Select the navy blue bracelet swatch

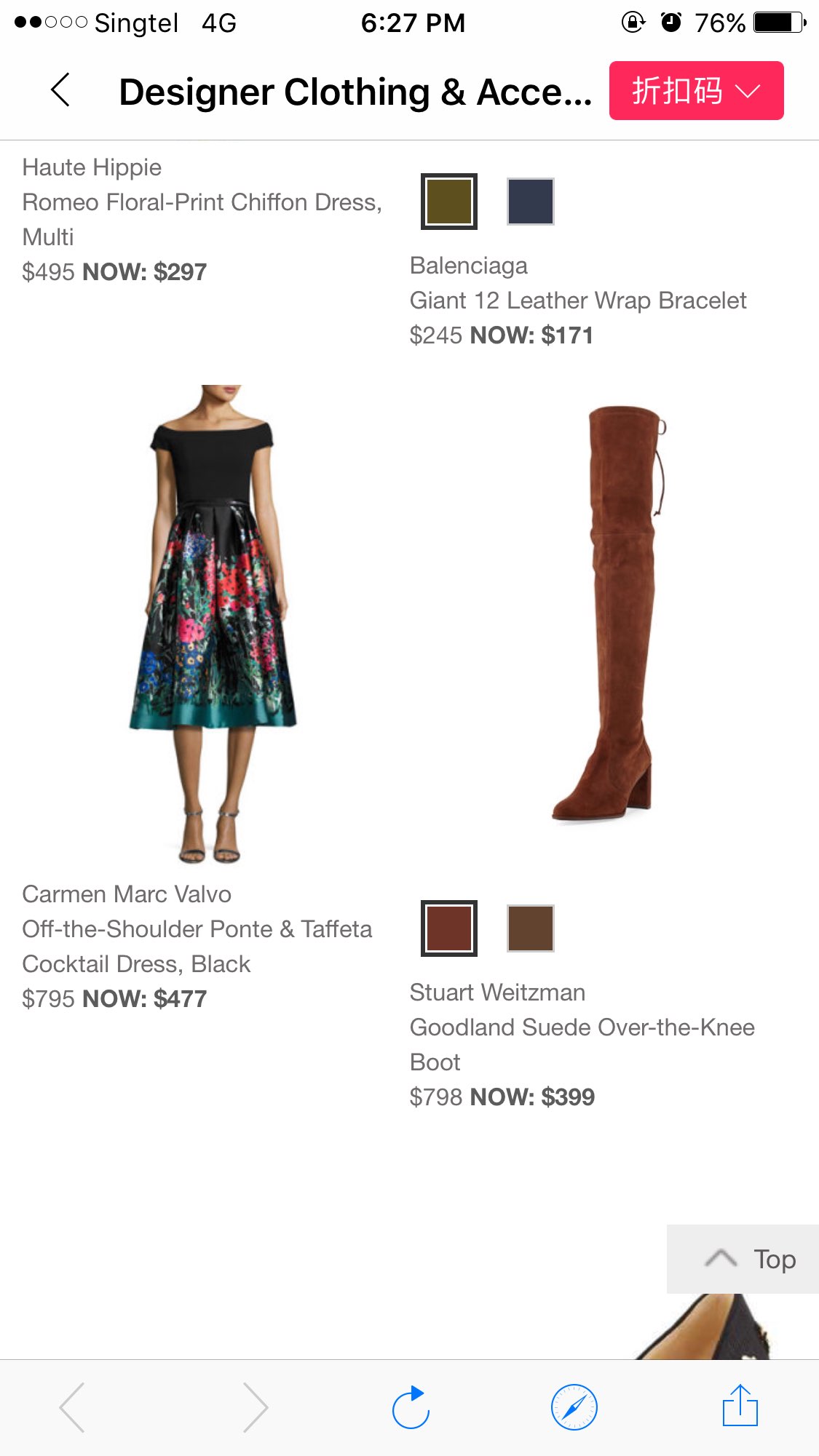531,202
